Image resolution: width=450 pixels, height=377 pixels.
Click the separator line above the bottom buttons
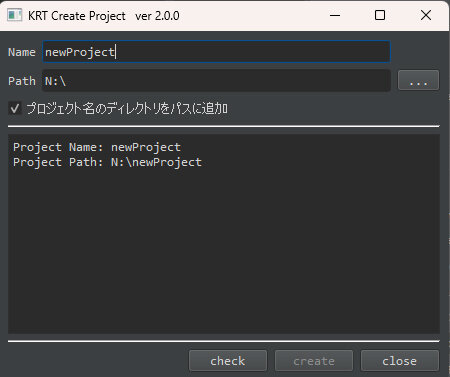tap(224, 341)
